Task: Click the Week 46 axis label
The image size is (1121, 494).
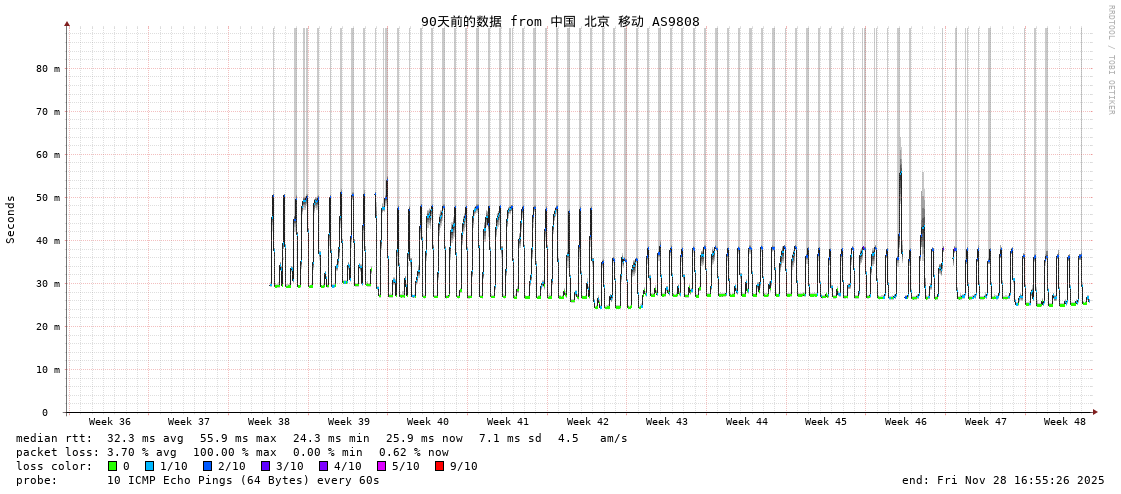Action: [x=906, y=422]
